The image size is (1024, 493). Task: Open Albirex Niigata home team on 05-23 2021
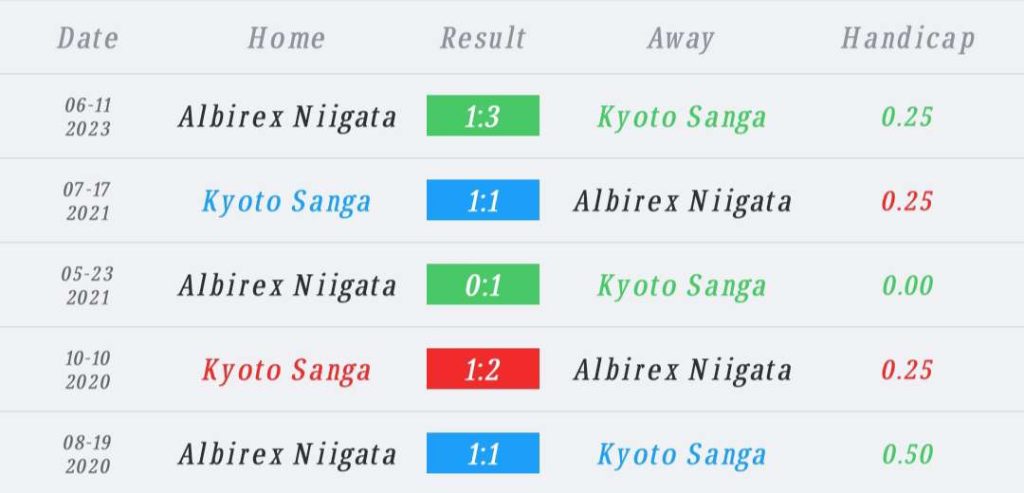click(287, 286)
